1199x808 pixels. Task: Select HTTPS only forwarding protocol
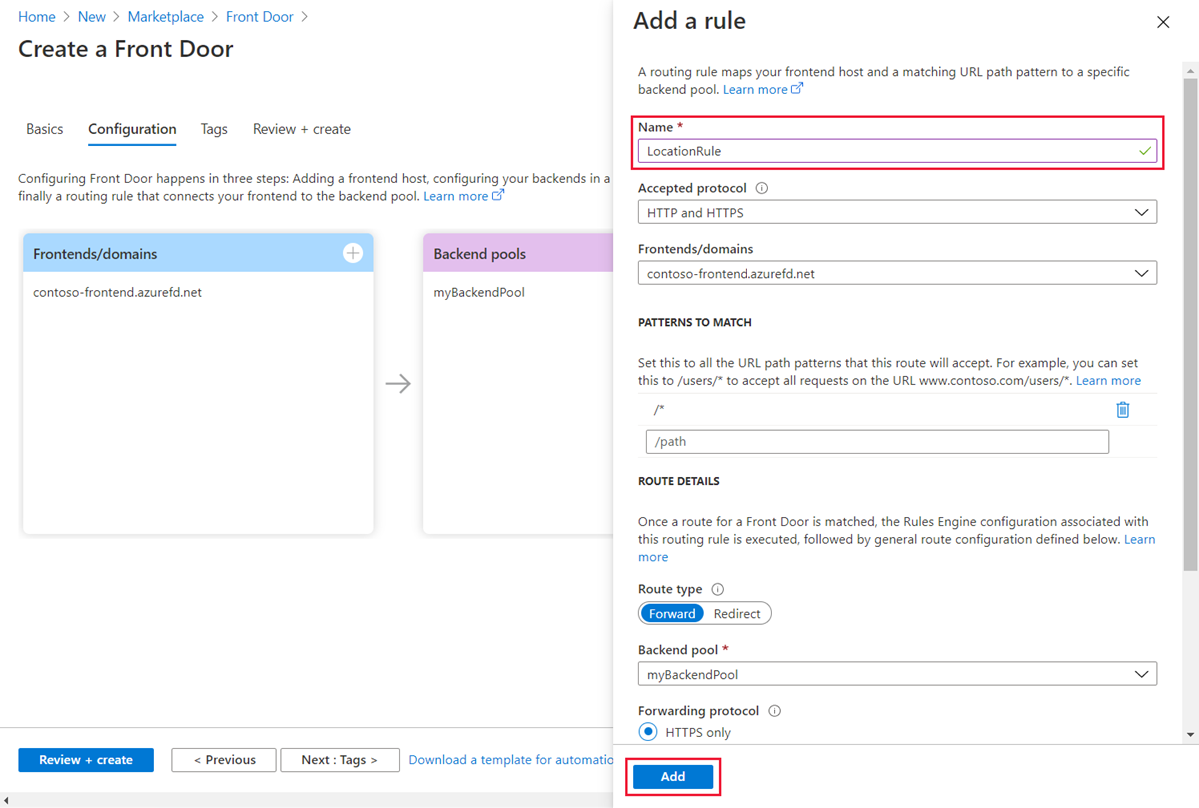(648, 732)
